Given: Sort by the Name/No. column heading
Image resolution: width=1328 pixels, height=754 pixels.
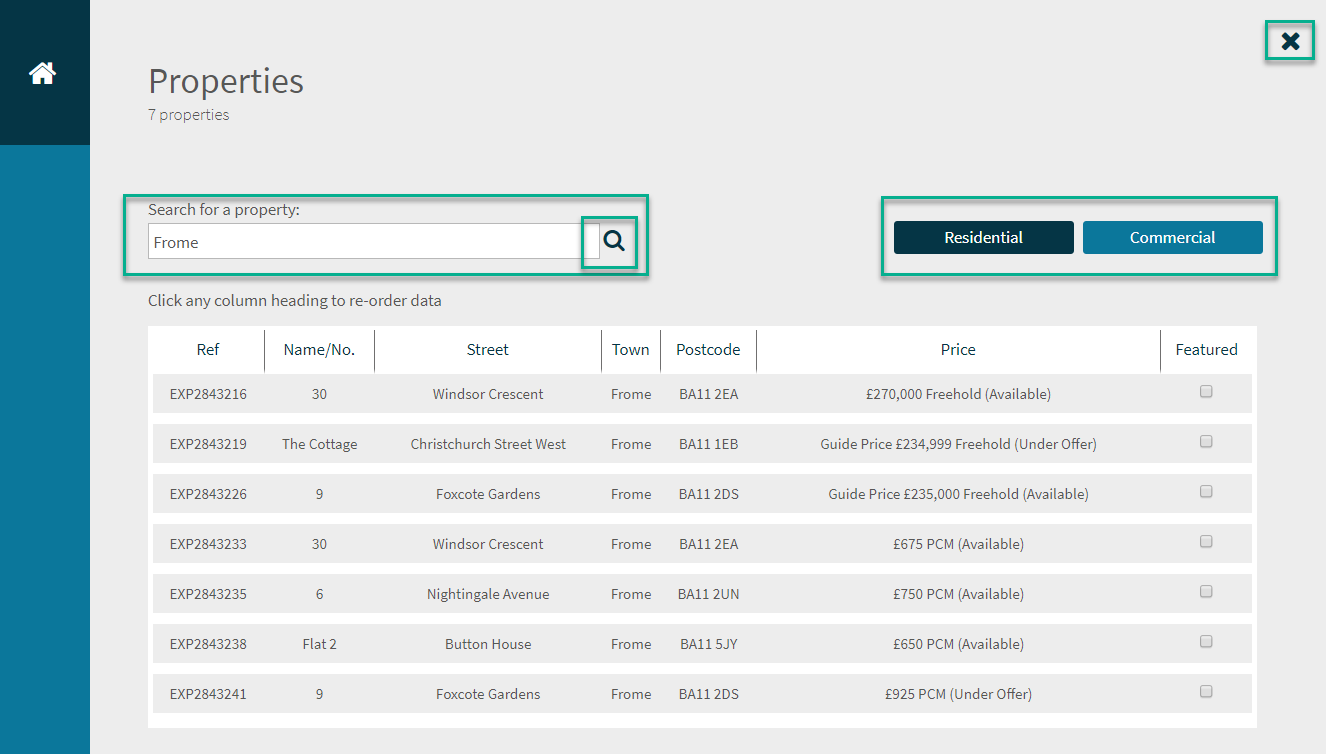Looking at the screenshot, I should coord(319,350).
